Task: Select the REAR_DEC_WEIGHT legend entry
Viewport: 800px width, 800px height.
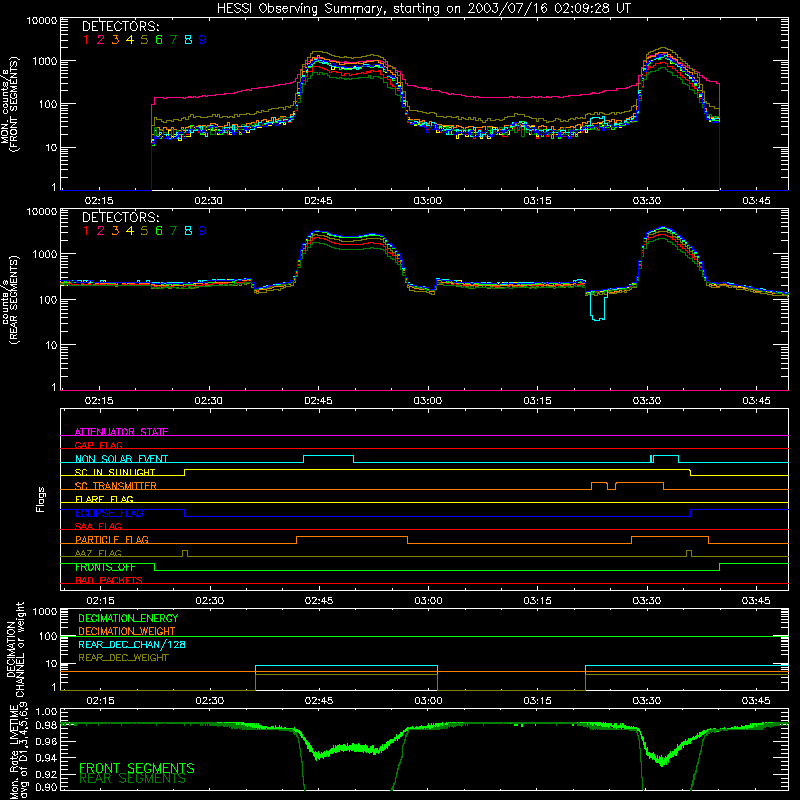Action: click(123, 658)
